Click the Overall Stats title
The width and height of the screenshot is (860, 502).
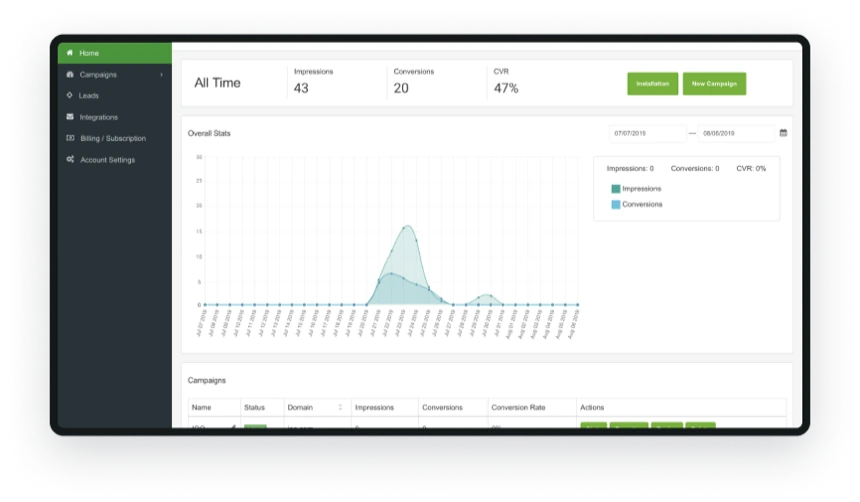tap(209, 133)
